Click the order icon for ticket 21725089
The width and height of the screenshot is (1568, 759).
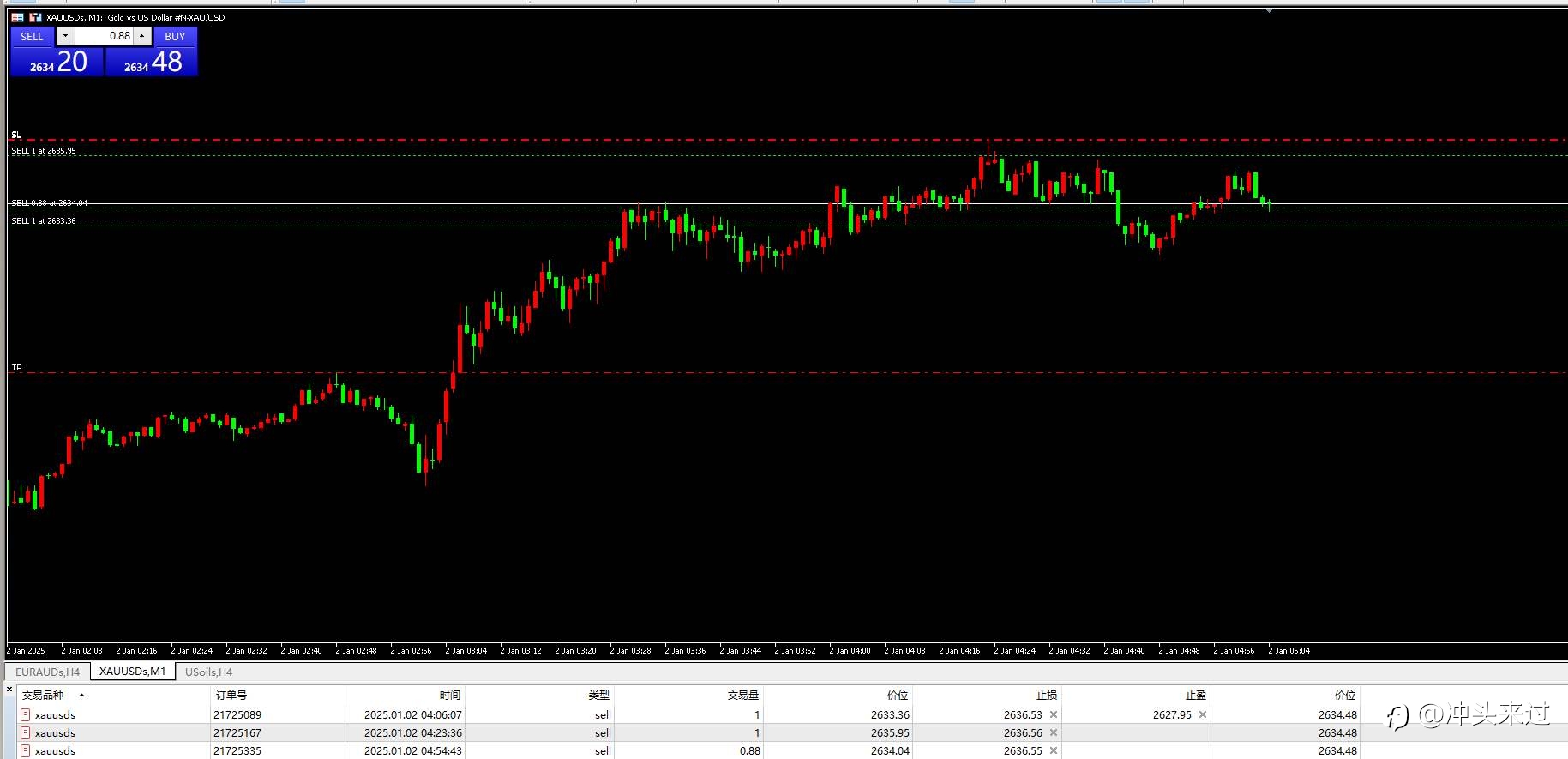click(26, 714)
